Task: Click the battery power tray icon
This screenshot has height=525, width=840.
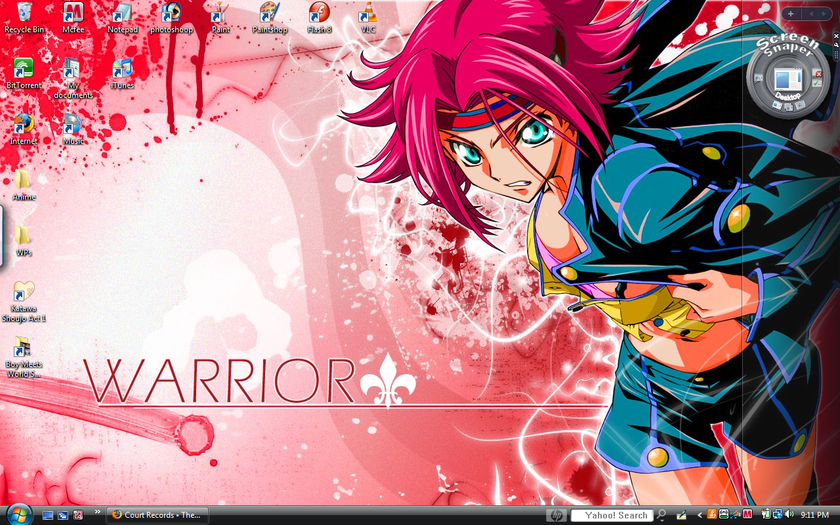Action: coord(766,514)
